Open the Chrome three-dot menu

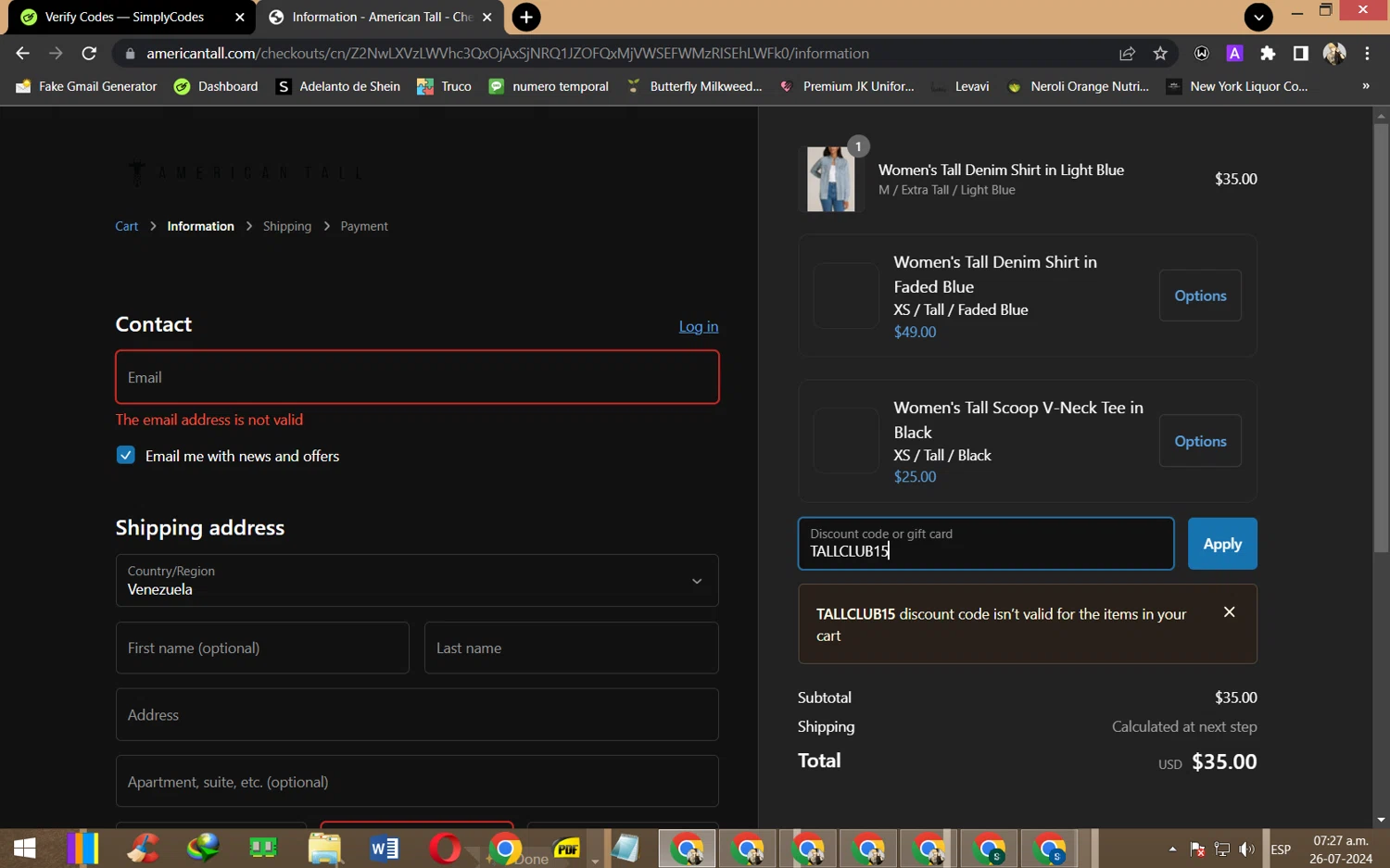[x=1367, y=54]
